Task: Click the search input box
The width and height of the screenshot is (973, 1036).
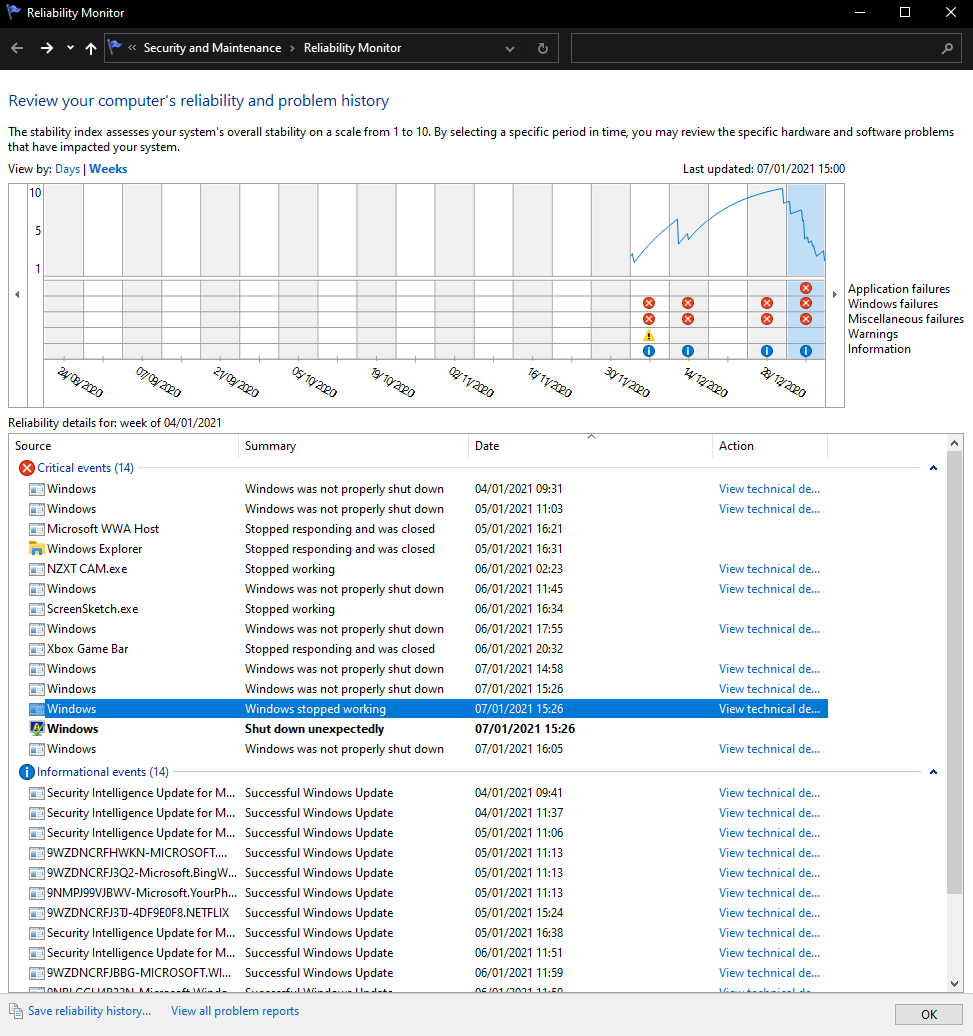Action: point(754,48)
